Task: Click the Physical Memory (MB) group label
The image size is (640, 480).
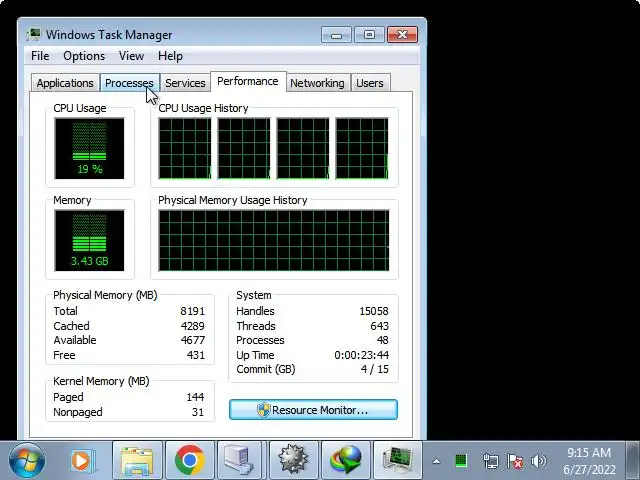Action: tap(105, 295)
